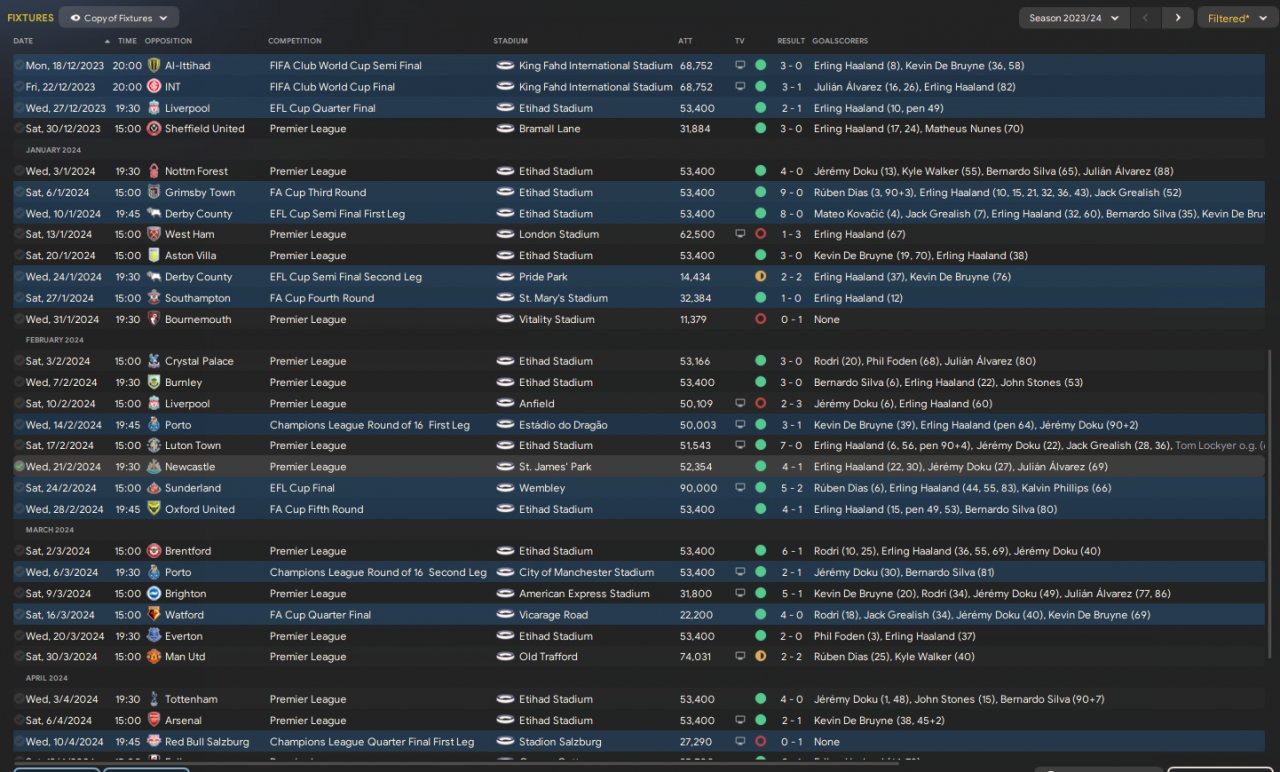Go to the next season arrow
Image resolution: width=1280 pixels, height=772 pixels.
[x=1178, y=18]
